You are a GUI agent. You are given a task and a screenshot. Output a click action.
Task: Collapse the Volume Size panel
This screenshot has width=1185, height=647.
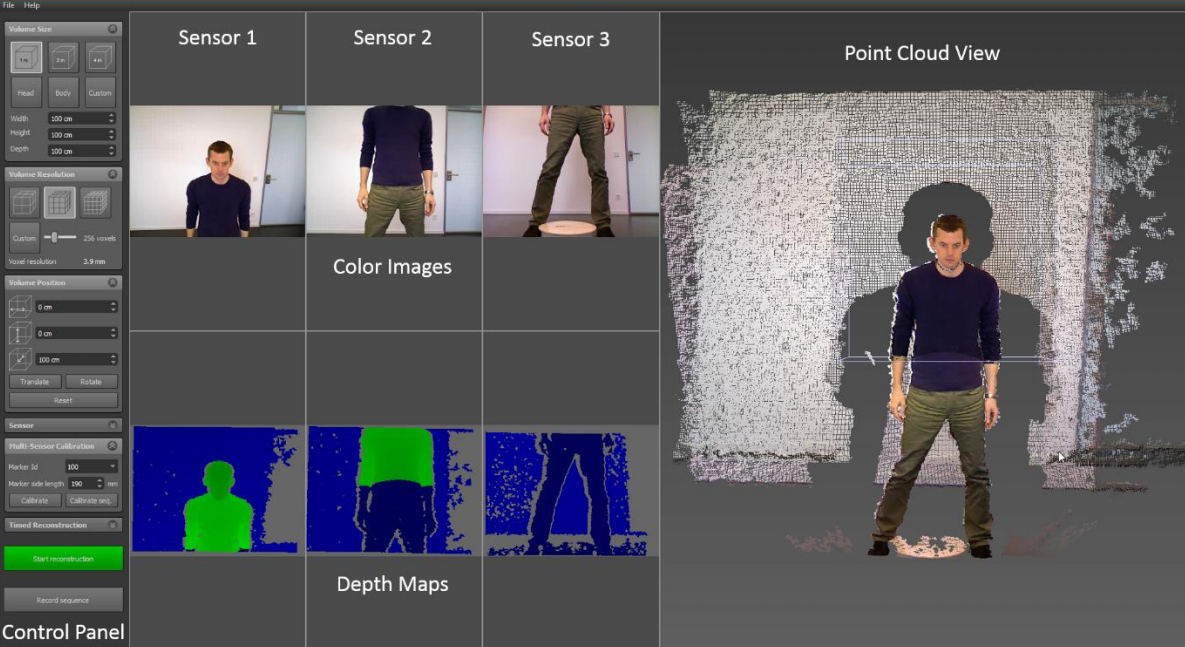click(111, 29)
